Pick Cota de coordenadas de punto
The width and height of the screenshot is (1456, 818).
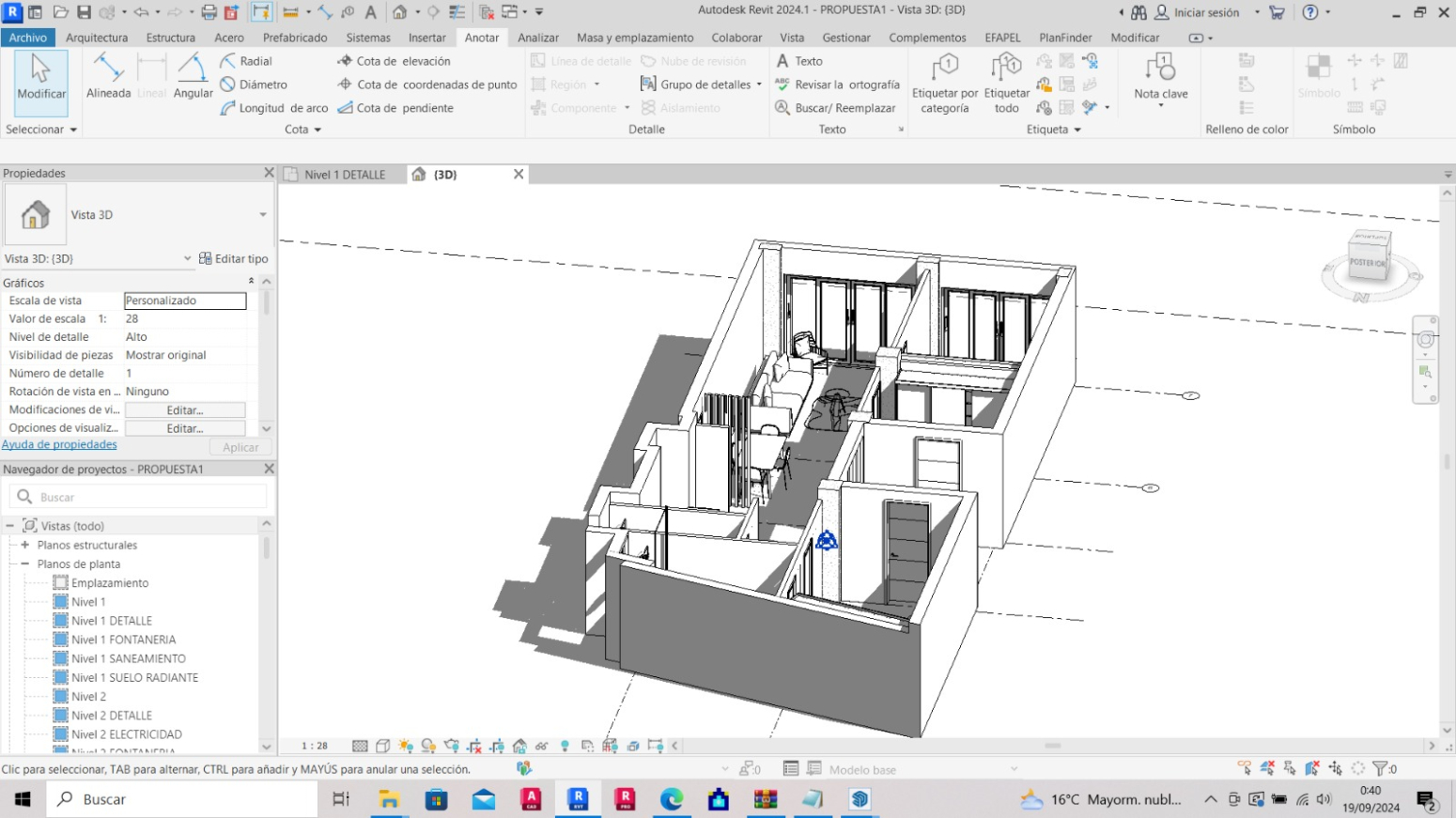[x=427, y=85]
